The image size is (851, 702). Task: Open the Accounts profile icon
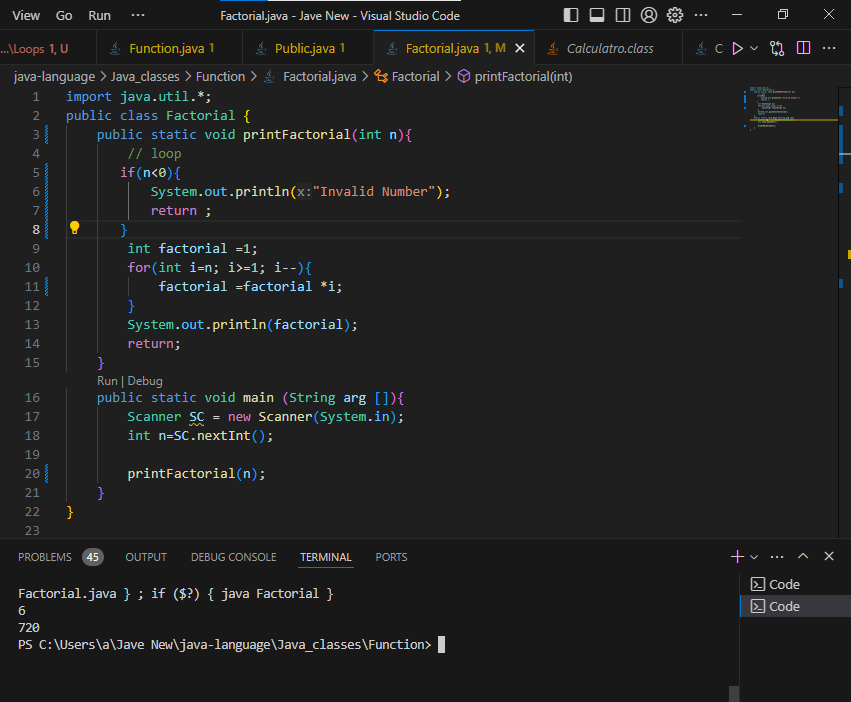649,15
